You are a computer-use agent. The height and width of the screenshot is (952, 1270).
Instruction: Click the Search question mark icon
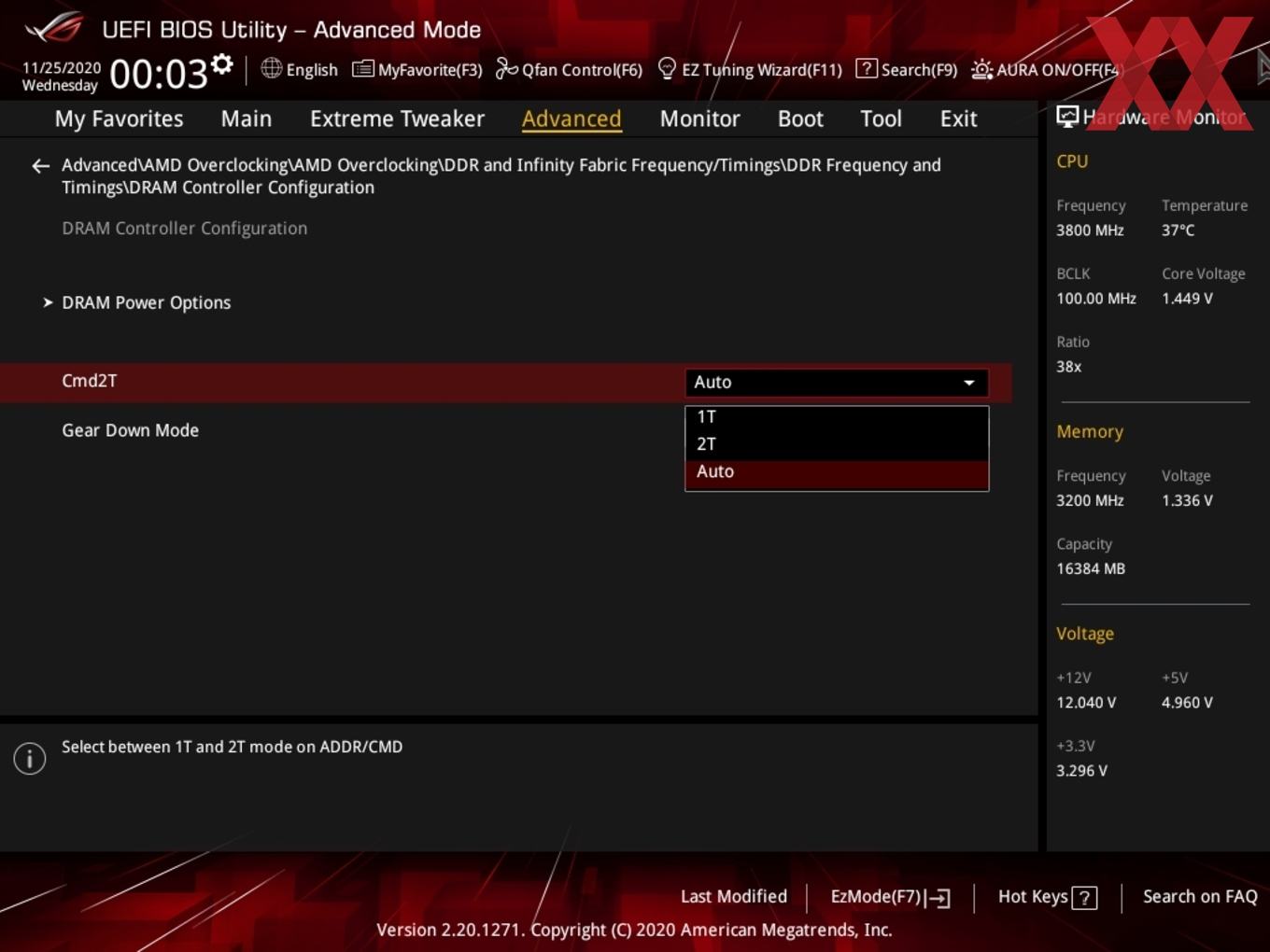point(867,68)
